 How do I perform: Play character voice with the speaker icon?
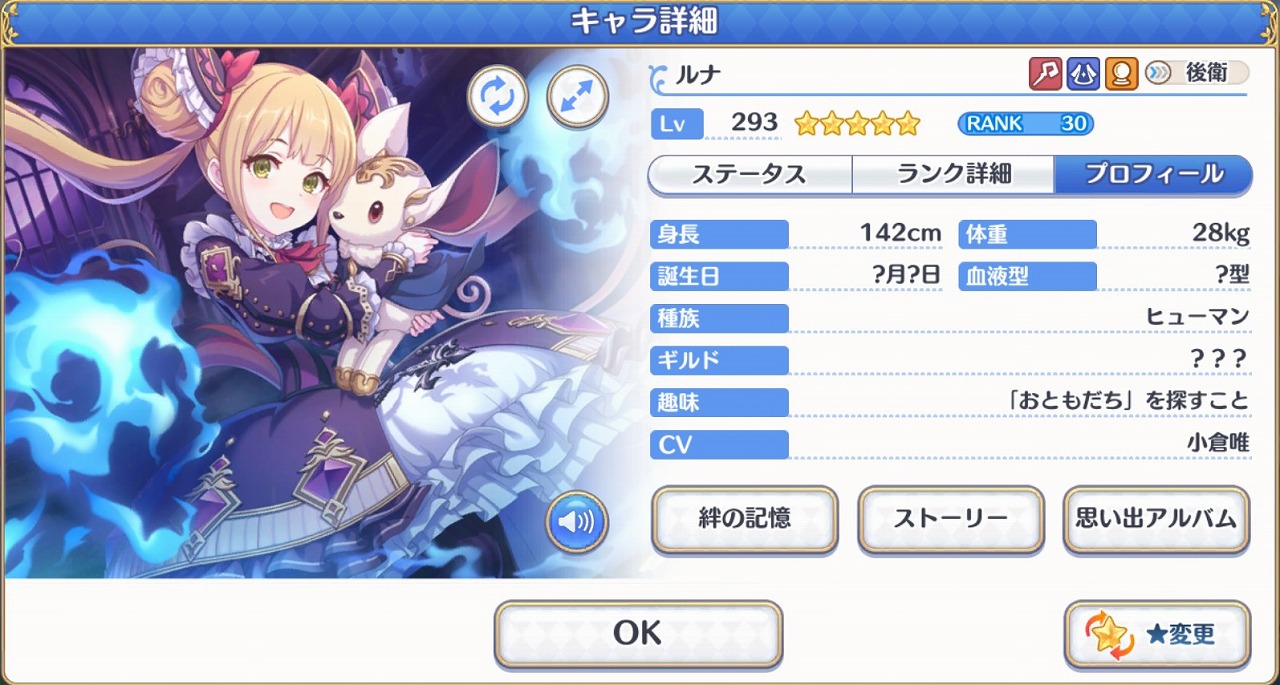click(576, 521)
